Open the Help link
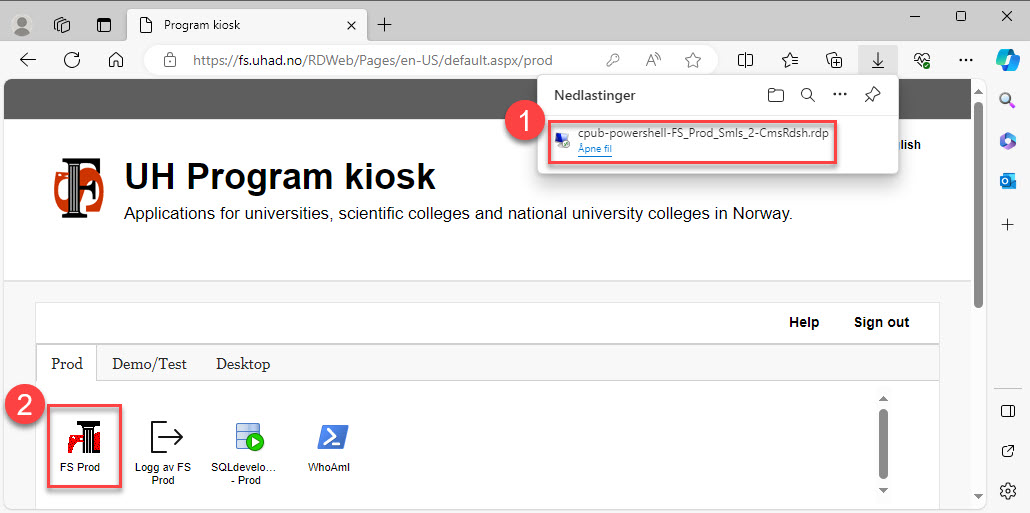 pyautogui.click(x=804, y=322)
